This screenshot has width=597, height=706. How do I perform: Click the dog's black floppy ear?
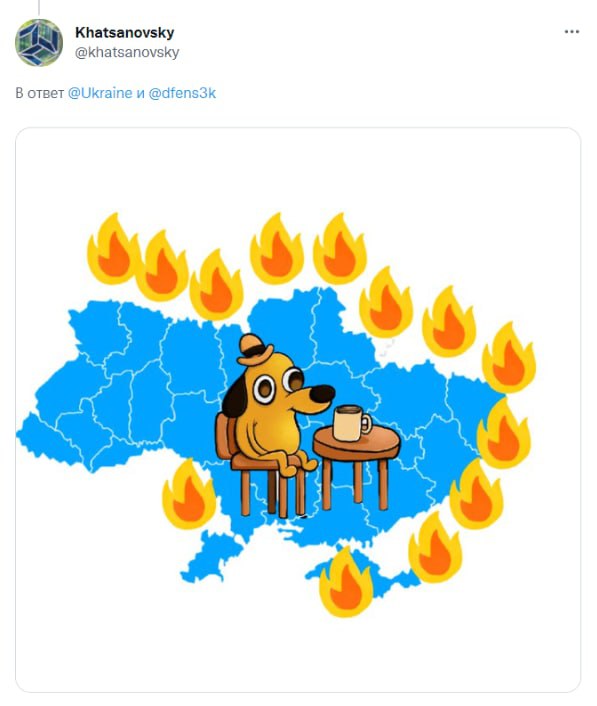235,397
